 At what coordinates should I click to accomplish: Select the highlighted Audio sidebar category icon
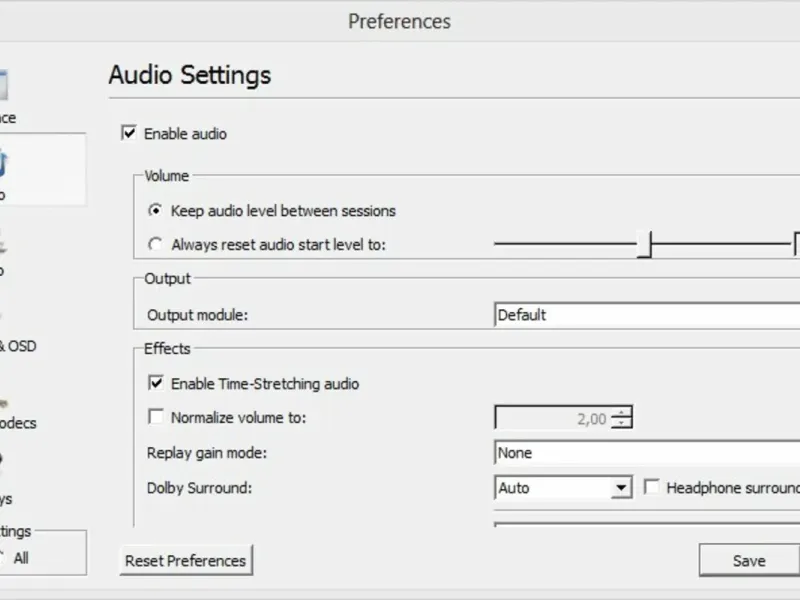click(x=3, y=163)
